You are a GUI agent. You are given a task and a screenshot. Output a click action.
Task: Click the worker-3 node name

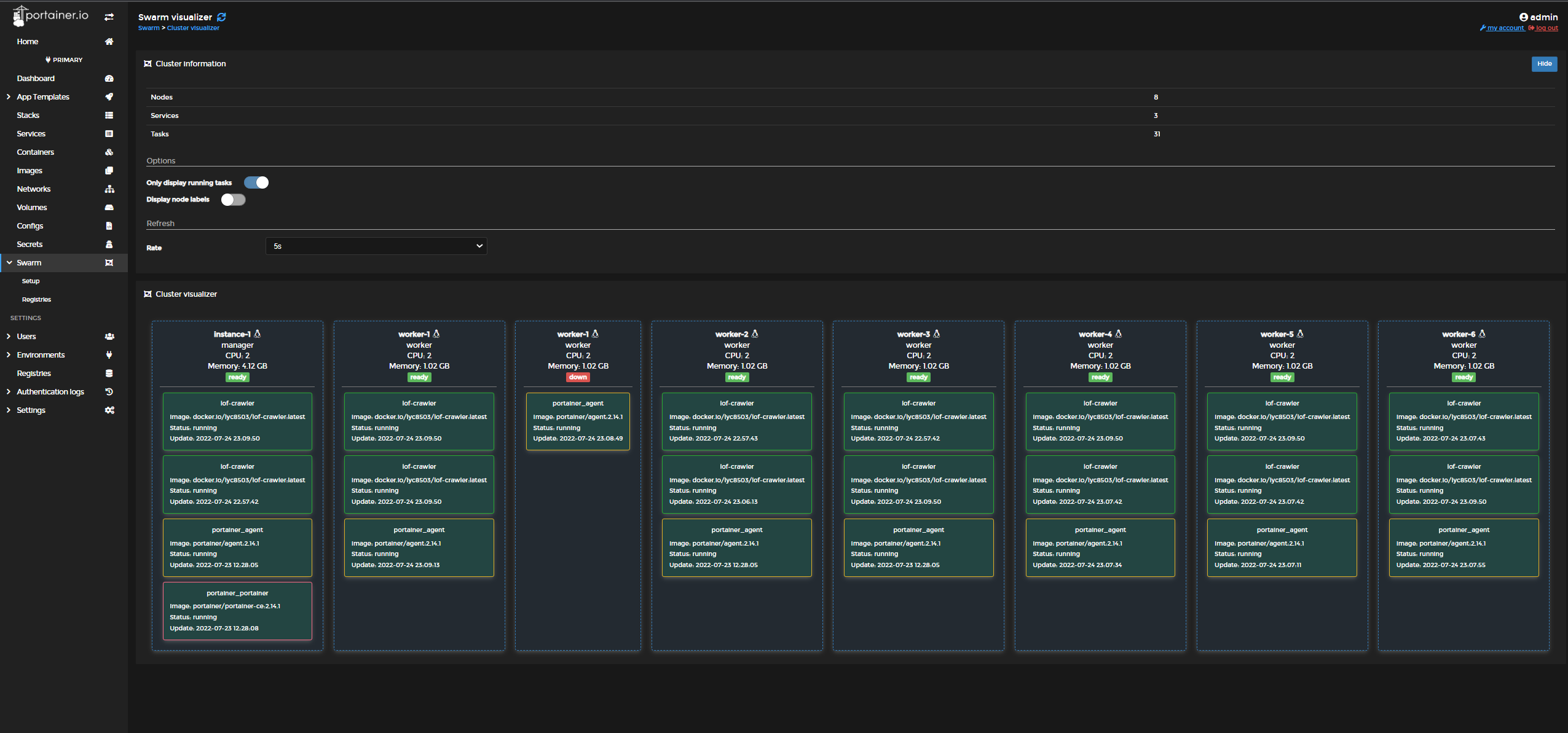[913, 334]
